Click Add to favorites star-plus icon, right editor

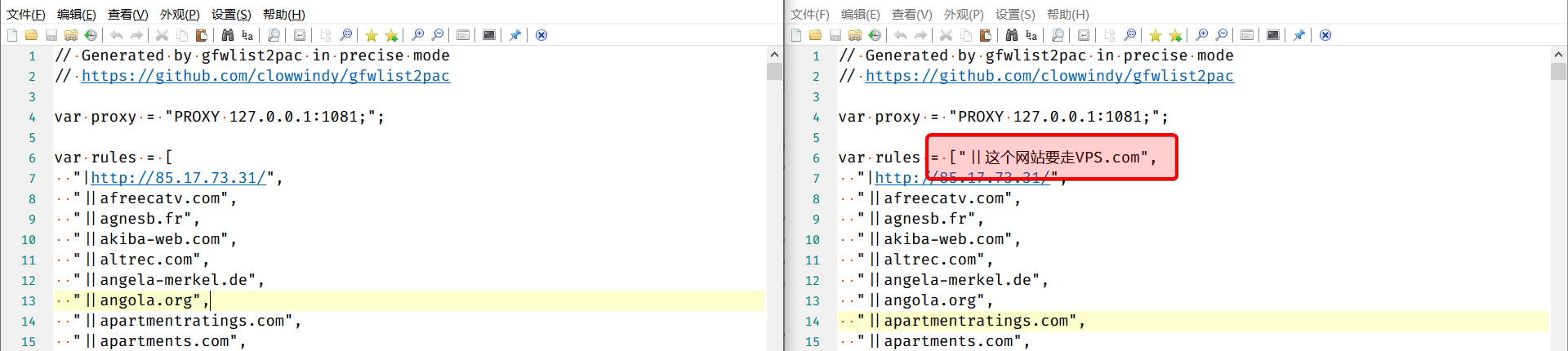(1175, 35)
